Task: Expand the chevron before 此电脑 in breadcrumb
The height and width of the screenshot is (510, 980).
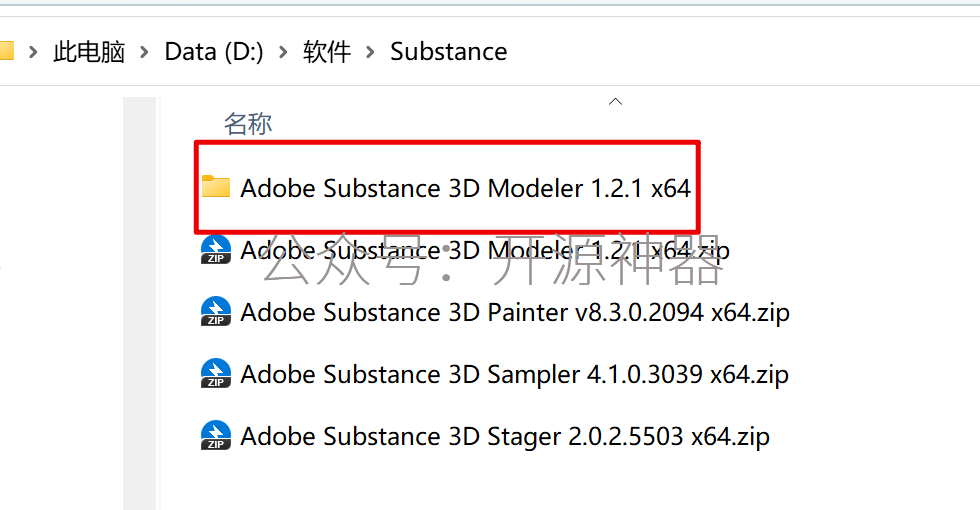Action: 33,52
